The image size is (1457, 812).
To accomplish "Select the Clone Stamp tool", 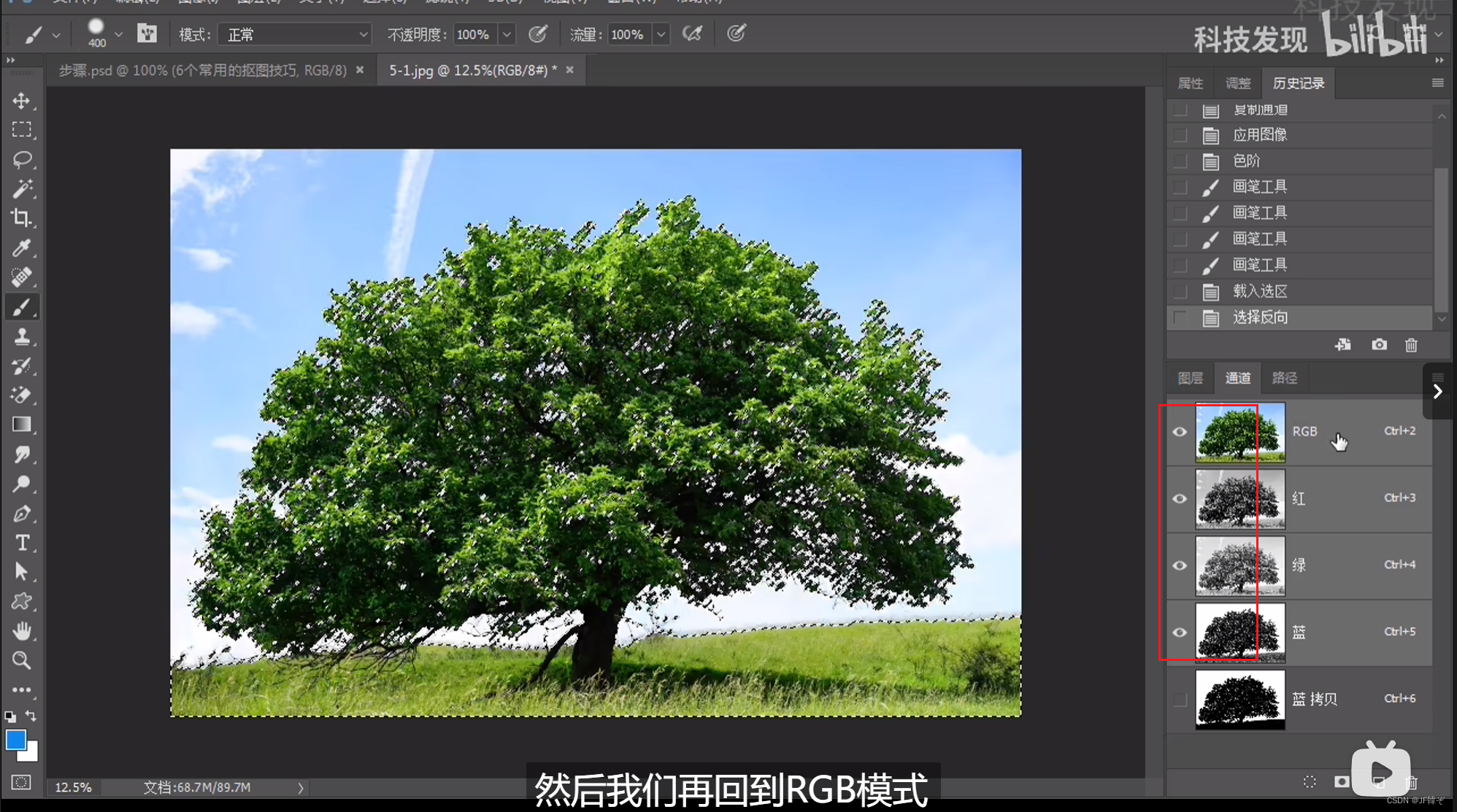I will pos(21,336).
